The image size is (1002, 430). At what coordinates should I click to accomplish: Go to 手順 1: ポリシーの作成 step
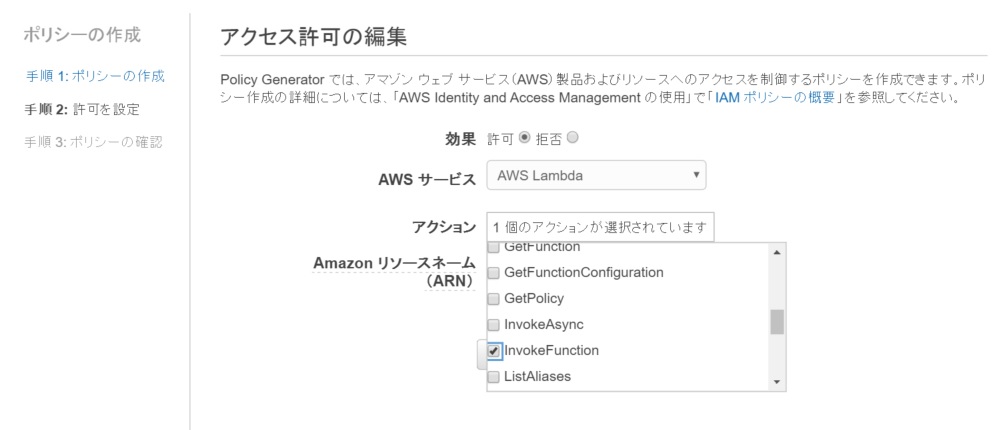[95, 77]
